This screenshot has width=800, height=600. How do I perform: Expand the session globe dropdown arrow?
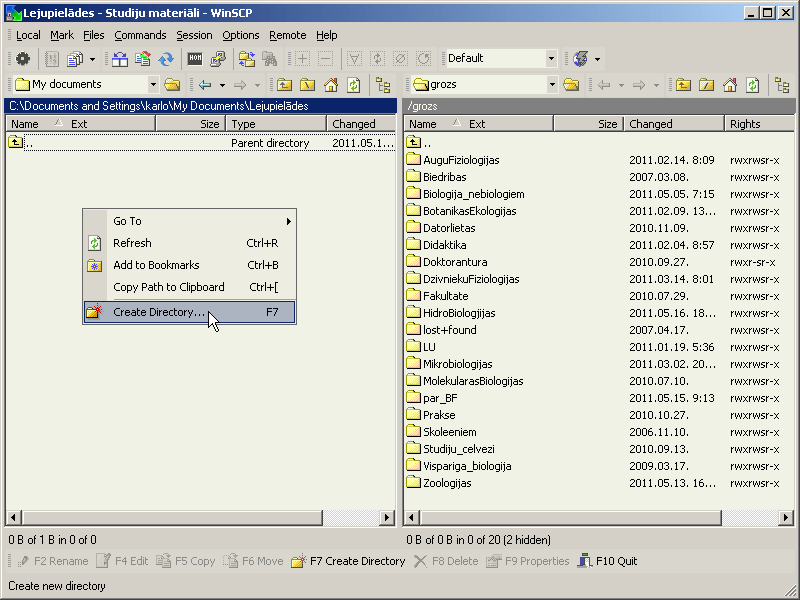tap(597, 59)
